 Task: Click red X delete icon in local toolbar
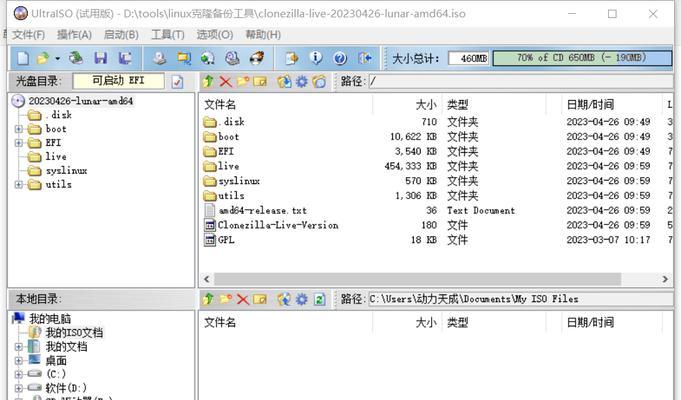point(243,299)
